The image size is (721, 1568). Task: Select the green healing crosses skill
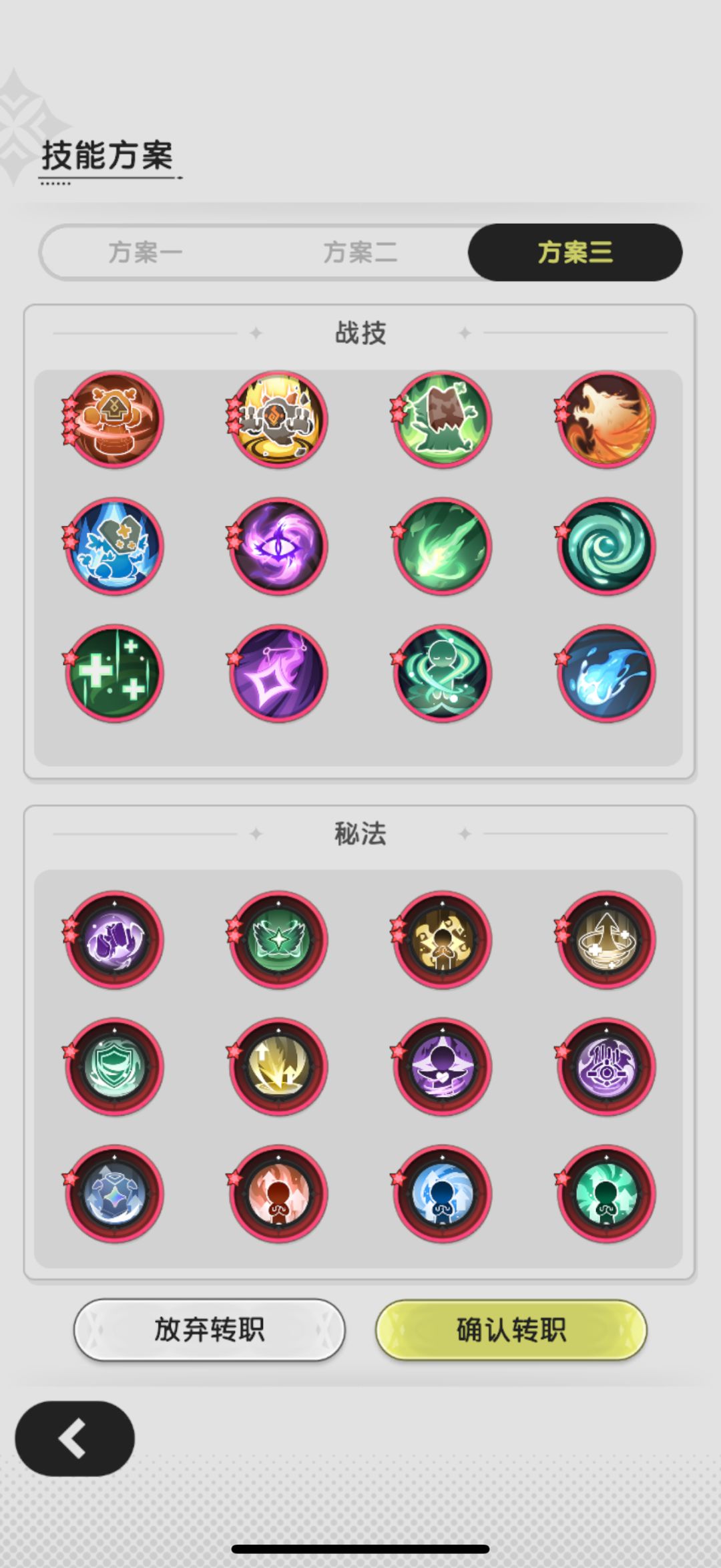[114, 673]
